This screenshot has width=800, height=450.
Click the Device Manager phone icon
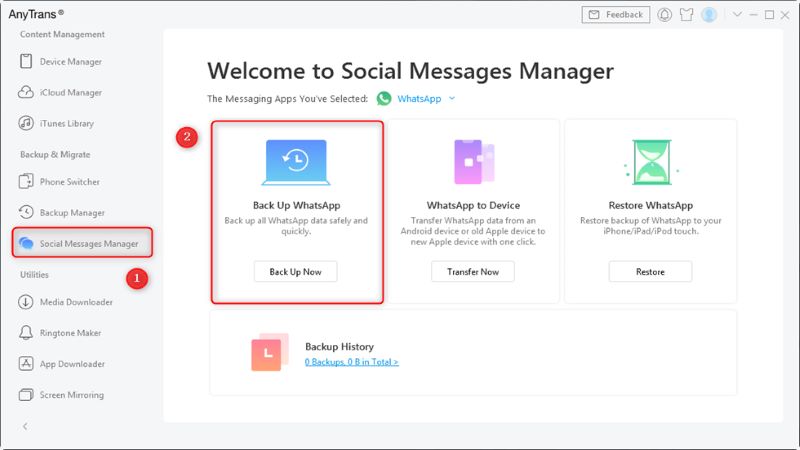coord(26,61)
